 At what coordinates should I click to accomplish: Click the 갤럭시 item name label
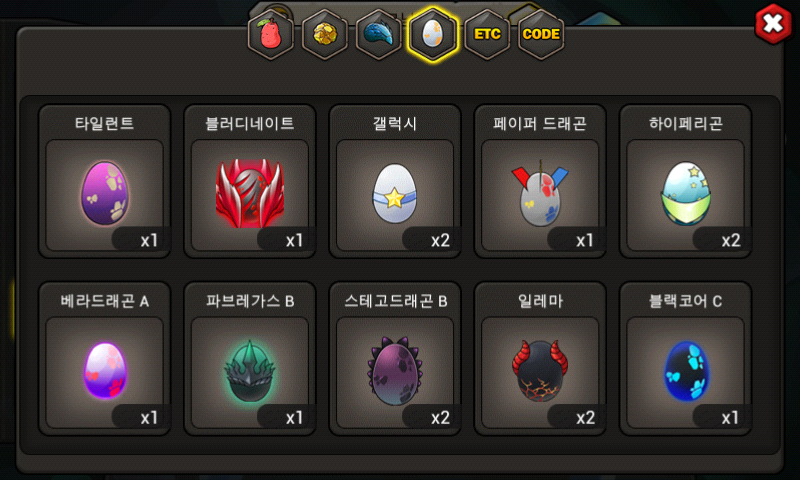pyautogui.click(x=395, y=123)
